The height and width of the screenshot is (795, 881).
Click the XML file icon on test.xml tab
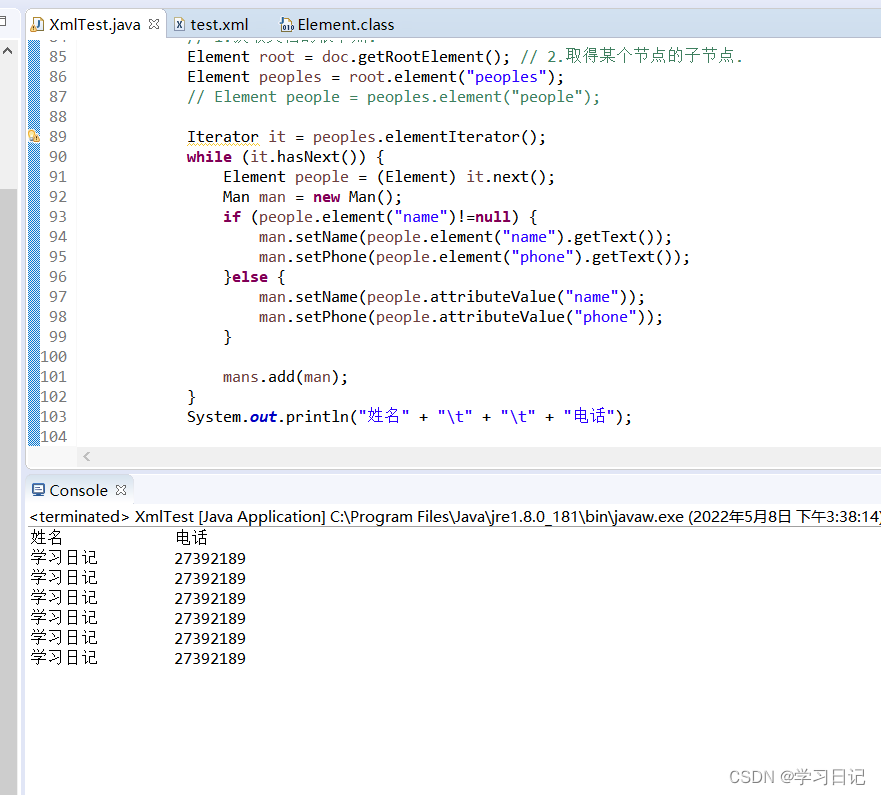(x=179, y=25)
